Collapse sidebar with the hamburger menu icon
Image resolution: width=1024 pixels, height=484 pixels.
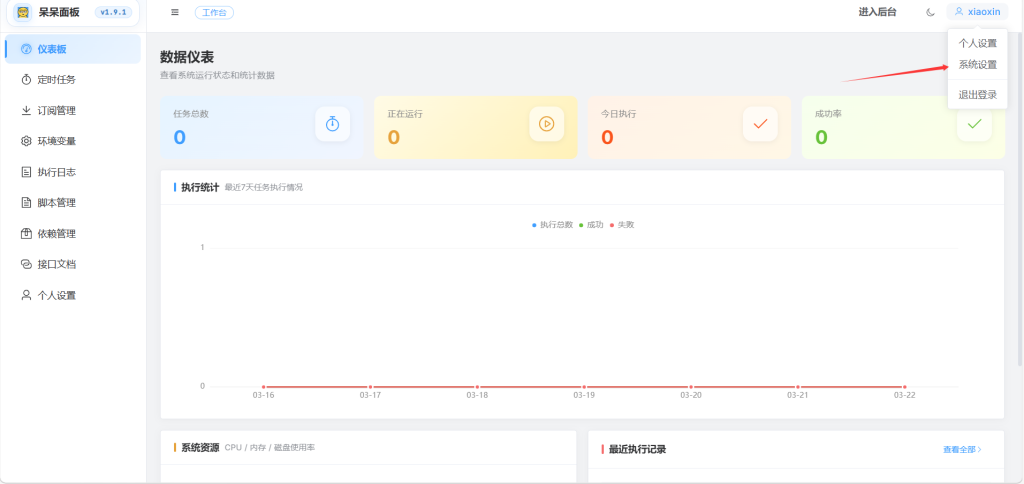pyautogui.click(x=175, y=12)
